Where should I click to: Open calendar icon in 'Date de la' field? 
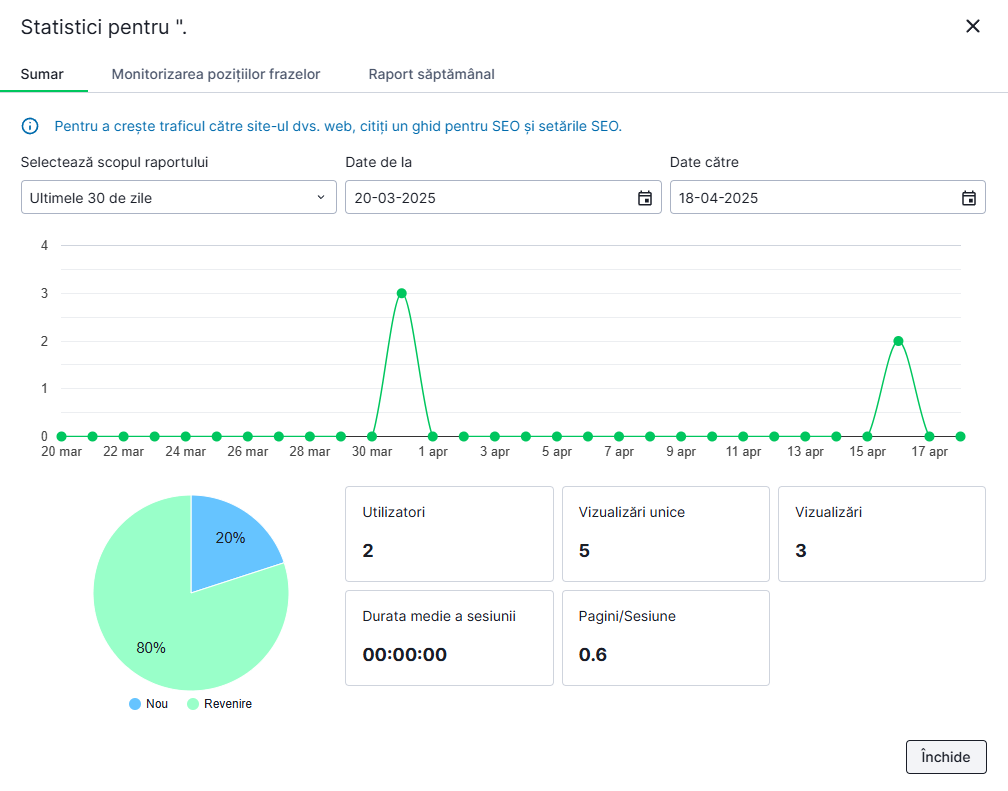coord(644,198)
